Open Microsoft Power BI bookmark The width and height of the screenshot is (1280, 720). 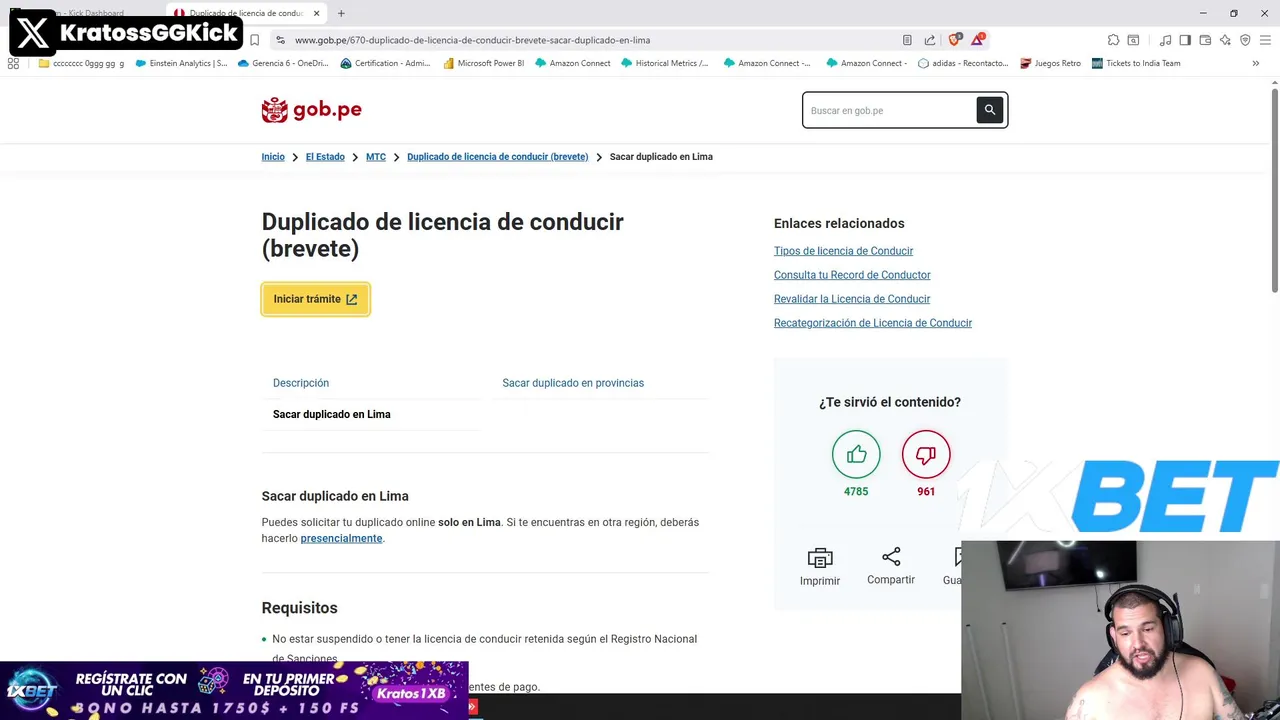[484, 63]
